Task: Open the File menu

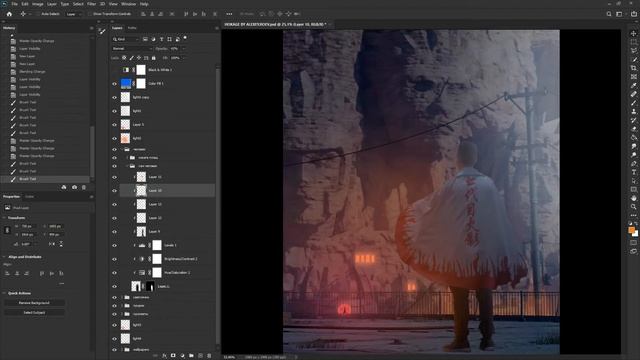Action: tap(15, 4)
